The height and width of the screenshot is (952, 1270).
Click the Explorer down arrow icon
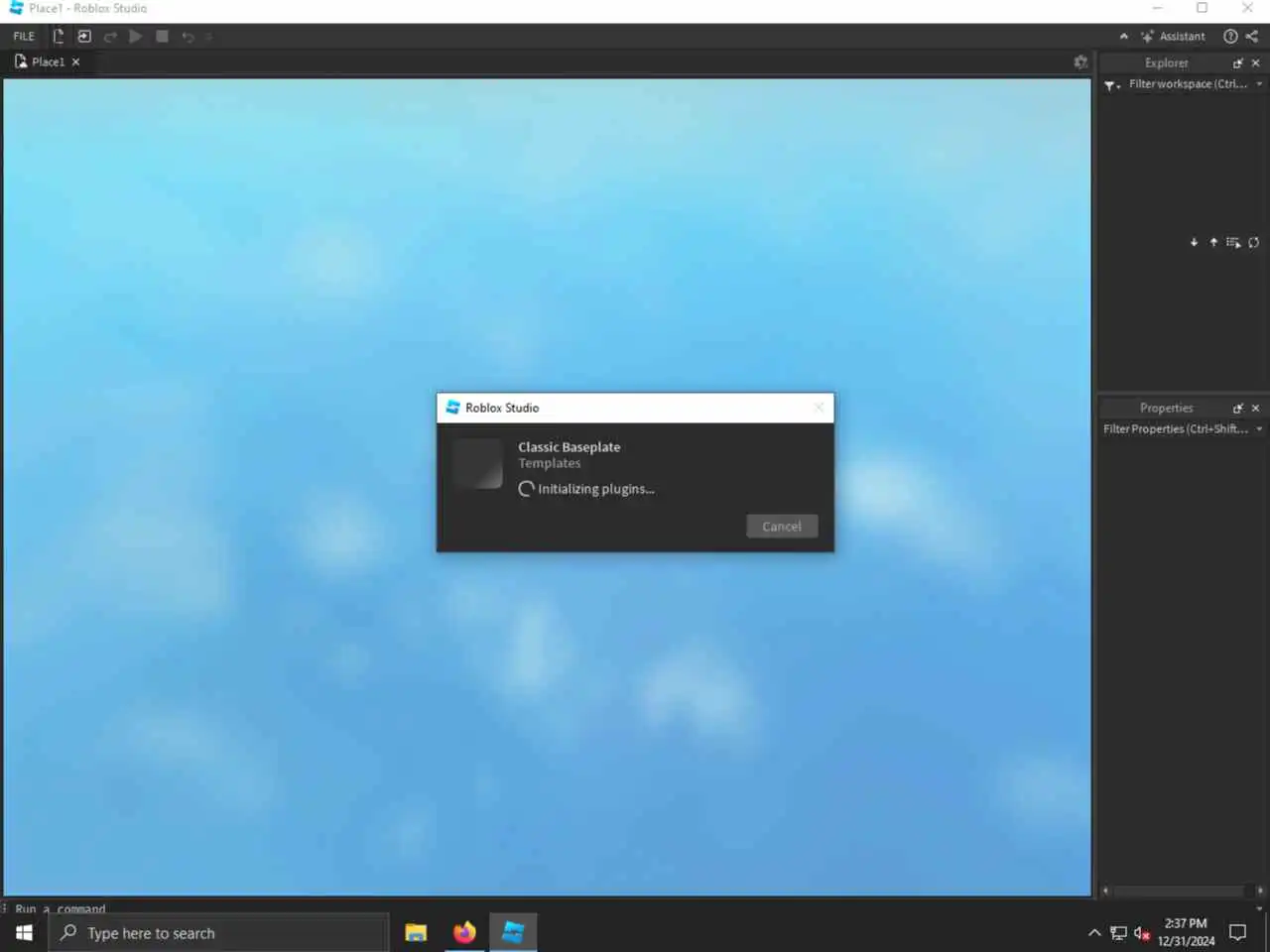click(1194, 242)
